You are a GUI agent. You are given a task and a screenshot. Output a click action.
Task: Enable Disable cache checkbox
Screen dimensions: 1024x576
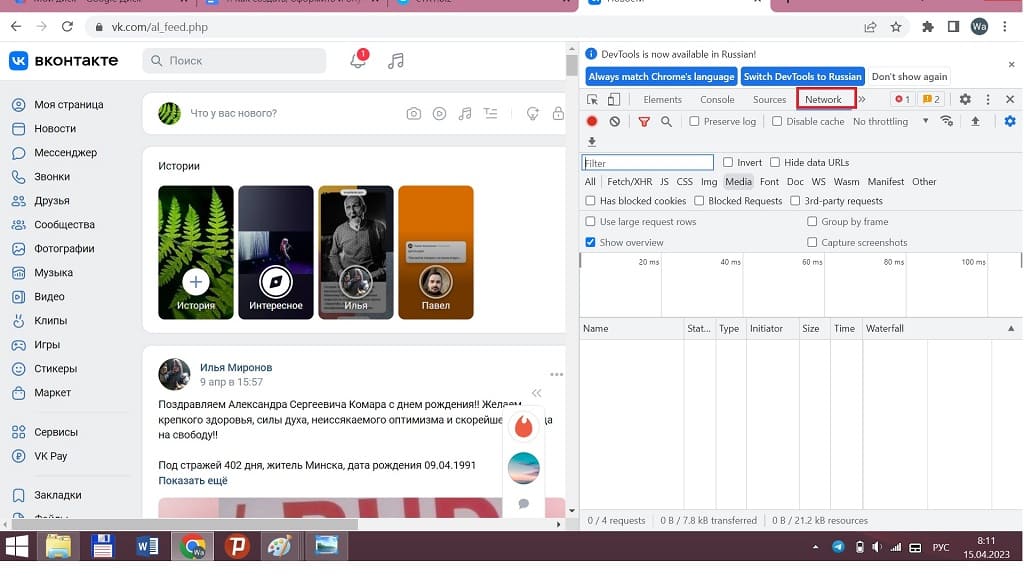(777, 121)
